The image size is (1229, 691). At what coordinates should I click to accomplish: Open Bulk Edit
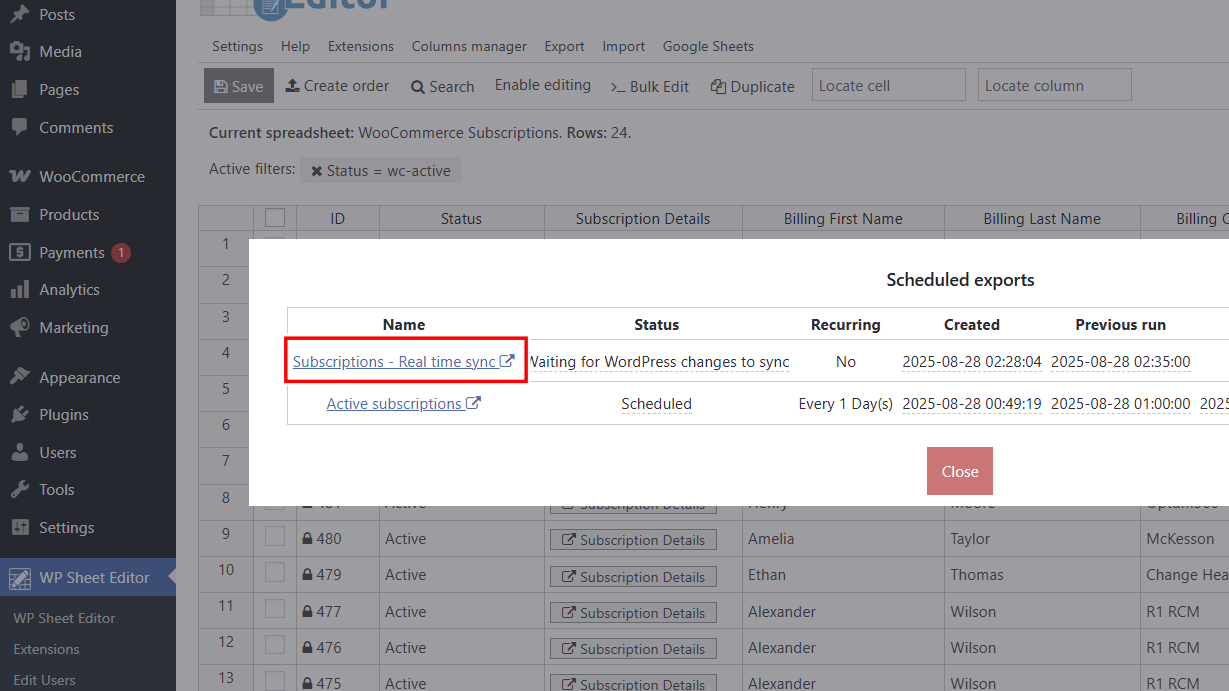(x=650, y=87)
